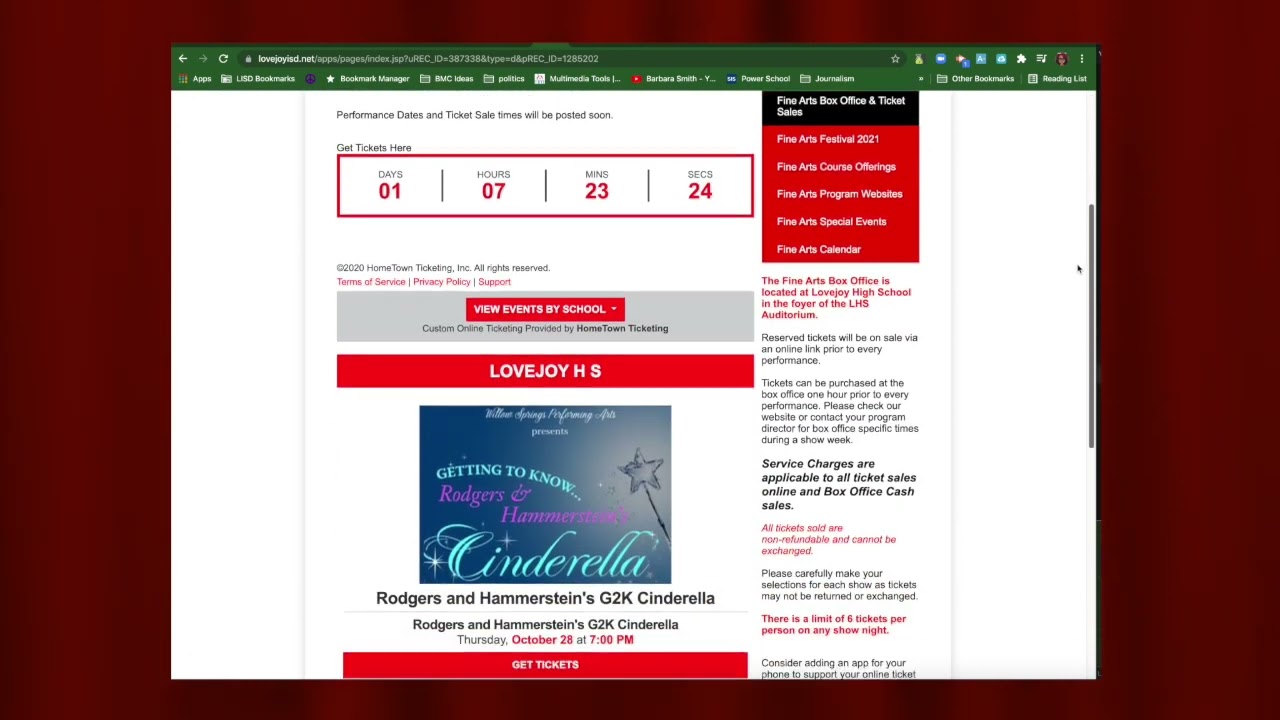Click the address bar URL
This screenshot has width=1280, height=720.
(428, 59)
